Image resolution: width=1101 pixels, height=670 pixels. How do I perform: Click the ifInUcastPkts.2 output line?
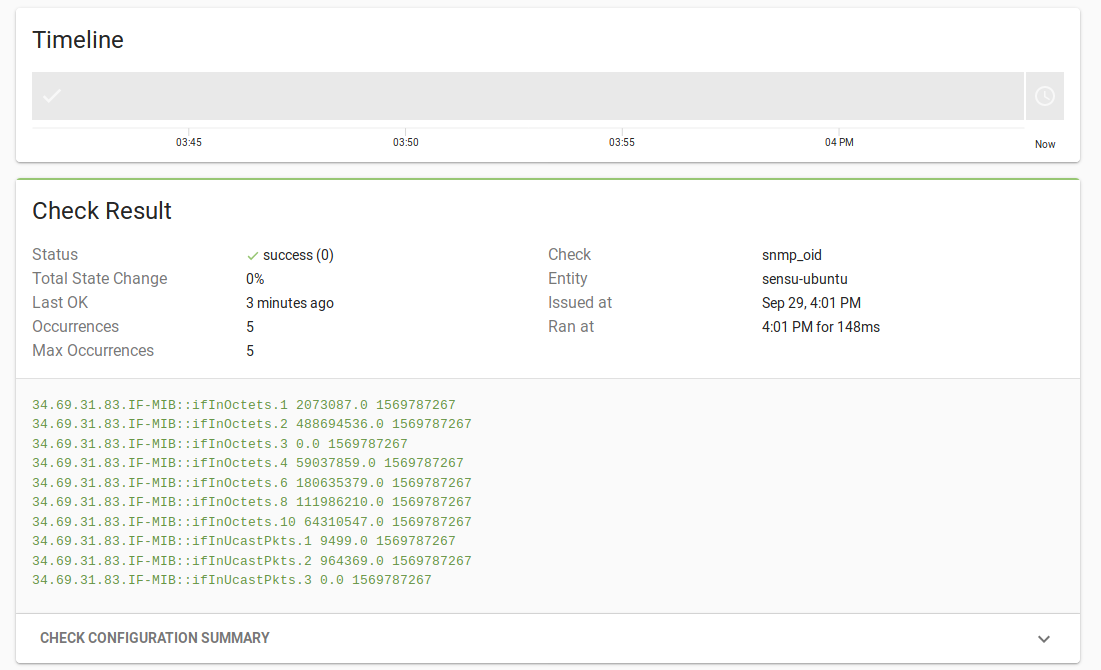tap(251, 561)
